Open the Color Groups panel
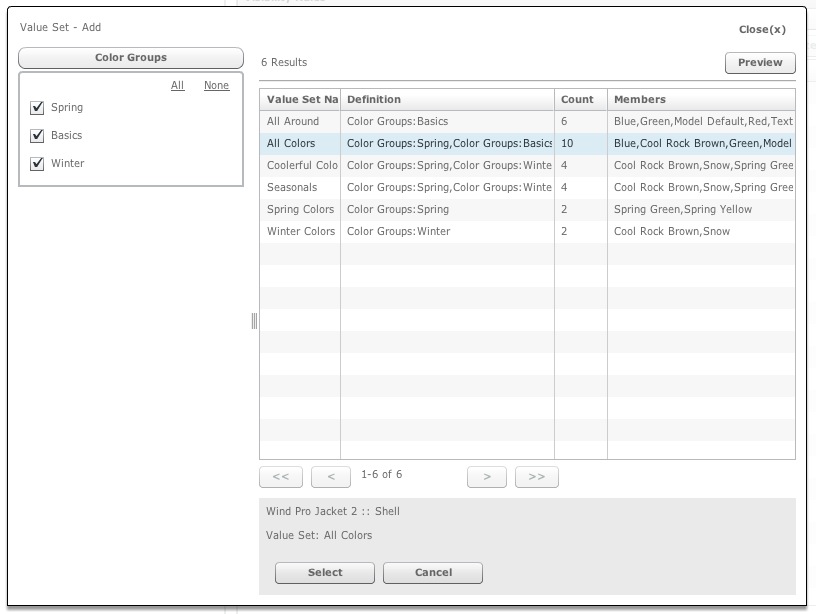This screenshot has height=614, width=816. click(130, 57)
